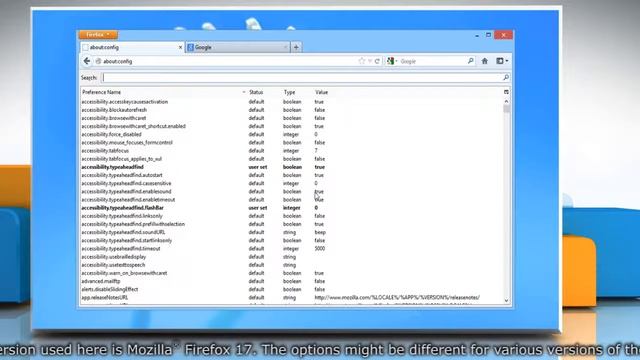Open the URL history dropdown arrow

pyautogui.click(x=370, y=61)
